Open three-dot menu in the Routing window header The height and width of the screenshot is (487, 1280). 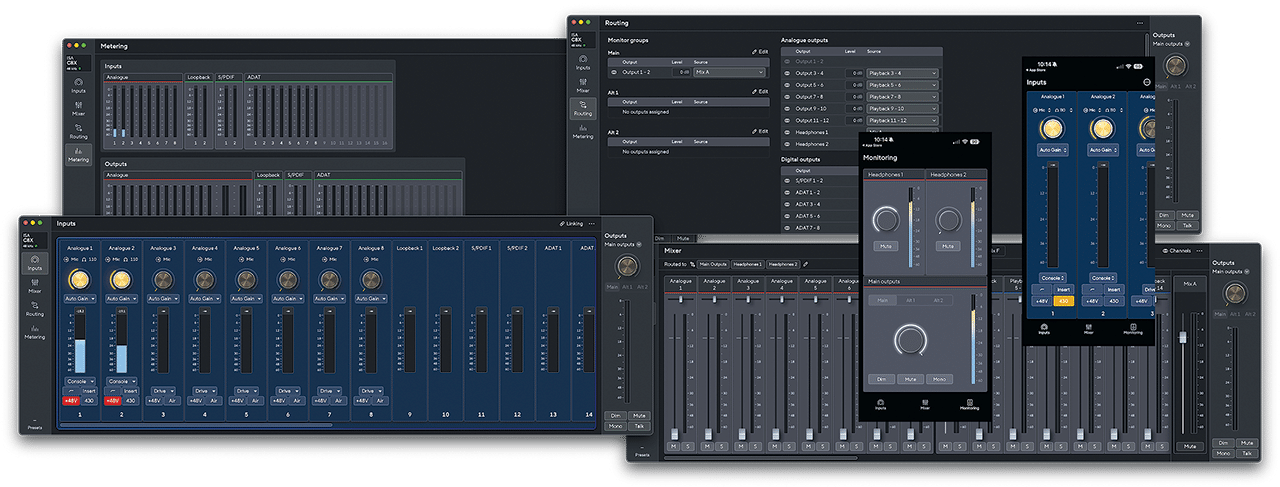[x=1139, y=22]
